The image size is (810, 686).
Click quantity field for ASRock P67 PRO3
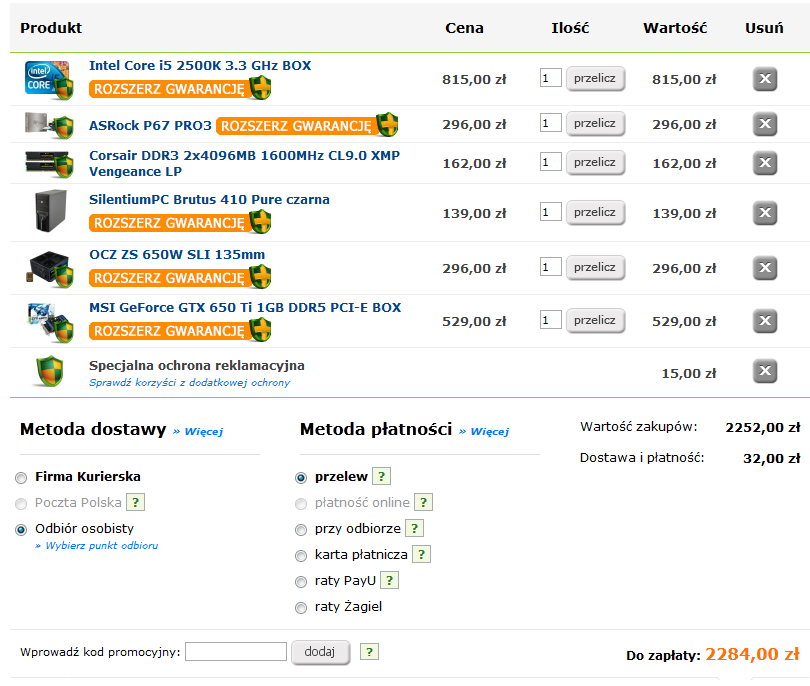tap(550, 123)
